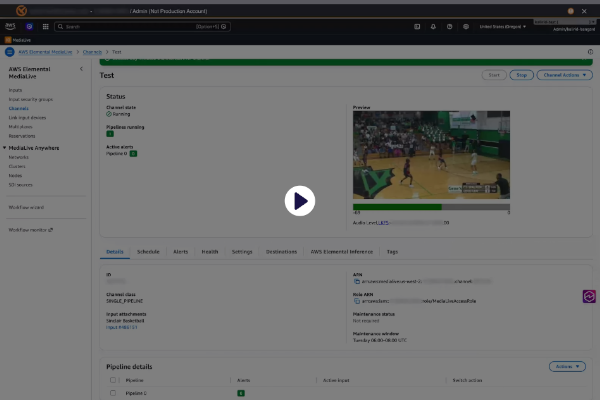600x400 pixels.
Task: Open Workflow monitor external link
Action: click(x=31, y=230)
